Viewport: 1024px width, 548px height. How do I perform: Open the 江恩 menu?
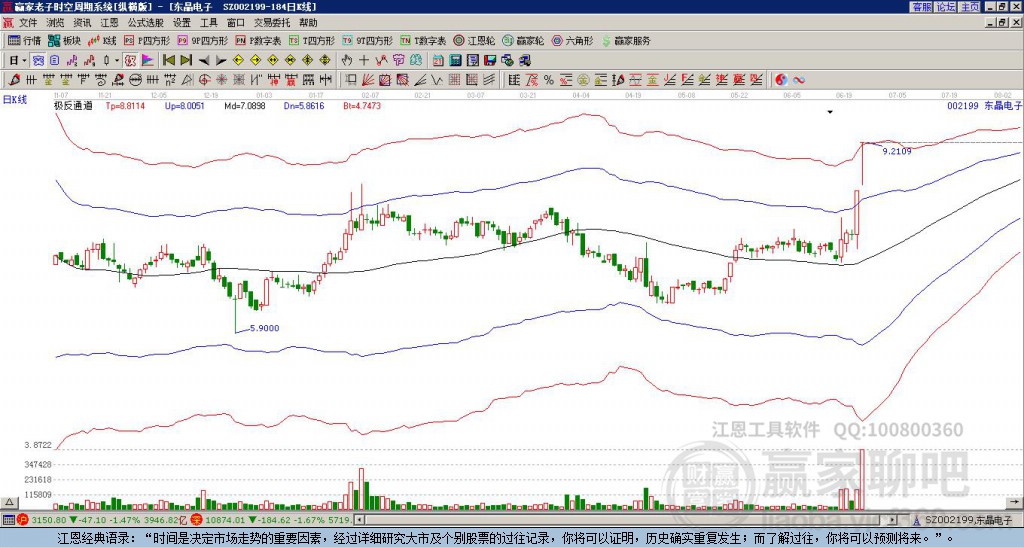tap(109, 23)
